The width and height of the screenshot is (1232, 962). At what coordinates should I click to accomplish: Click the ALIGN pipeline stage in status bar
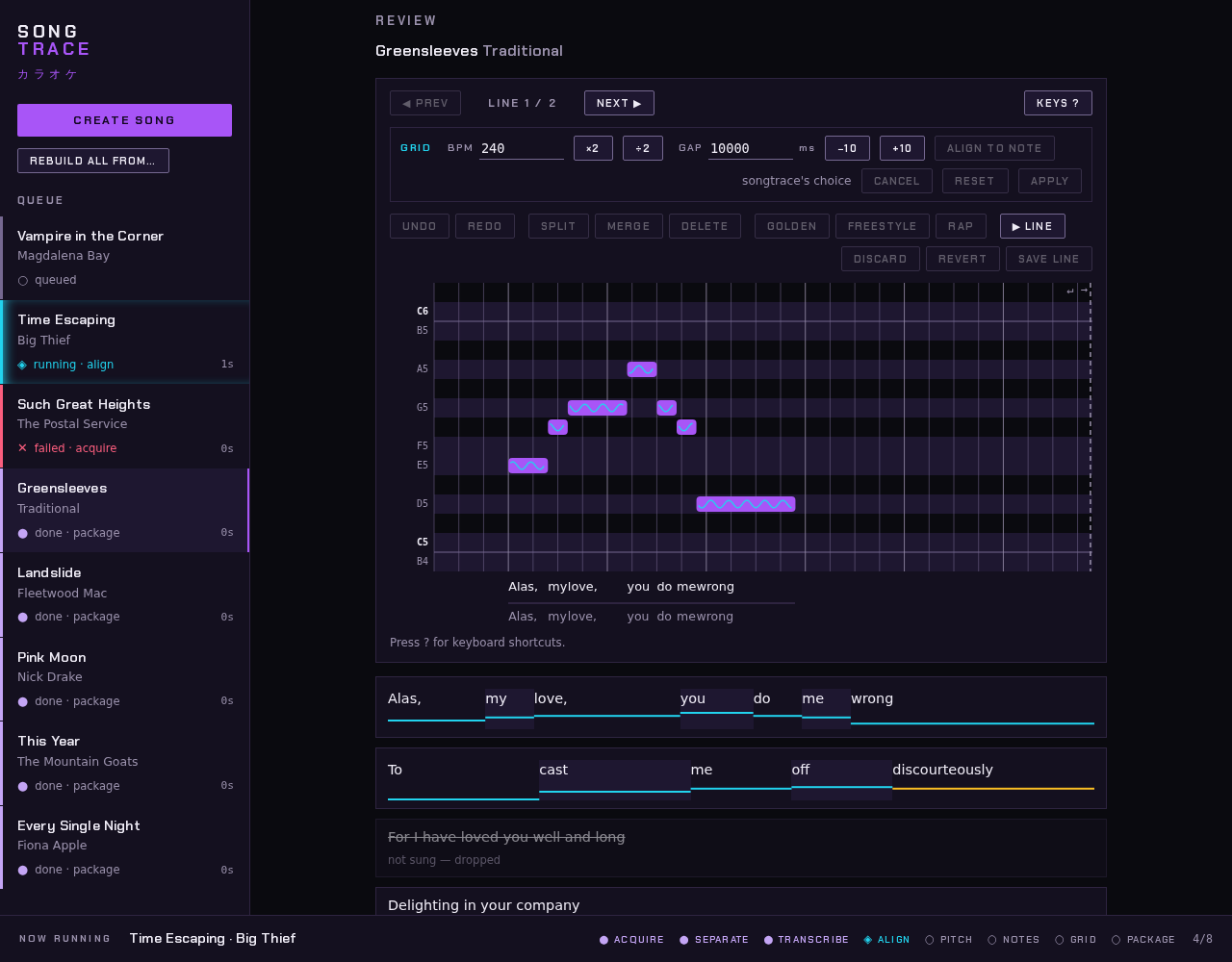[886, 940]
